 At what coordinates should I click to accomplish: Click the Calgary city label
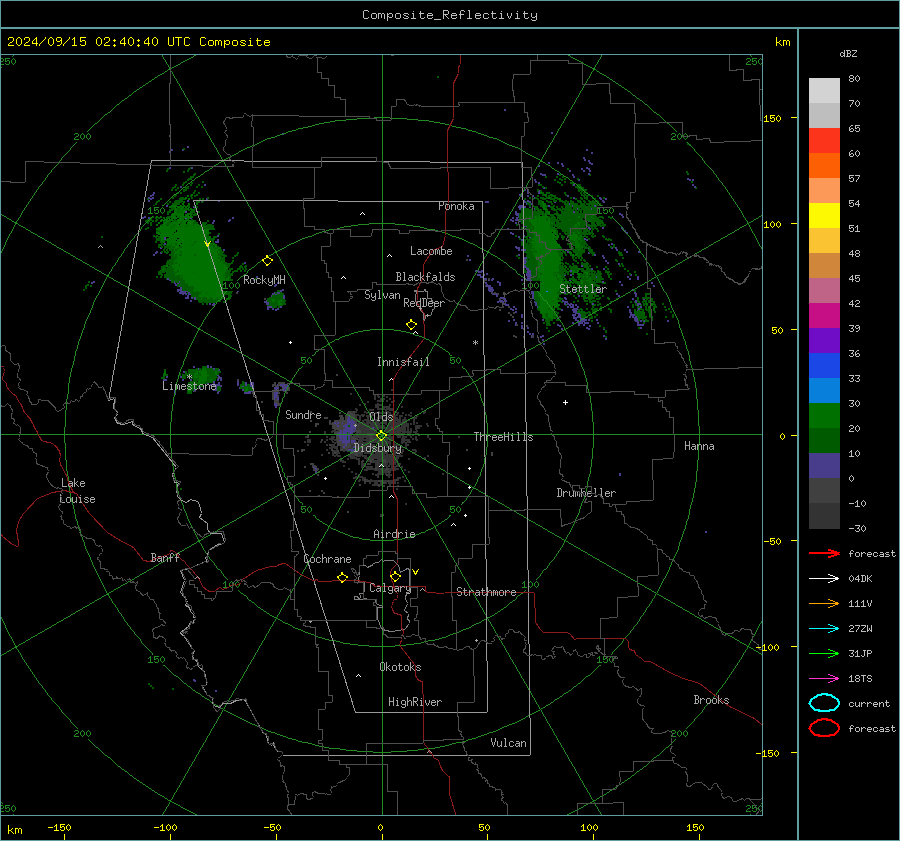(x=390, y=588)
